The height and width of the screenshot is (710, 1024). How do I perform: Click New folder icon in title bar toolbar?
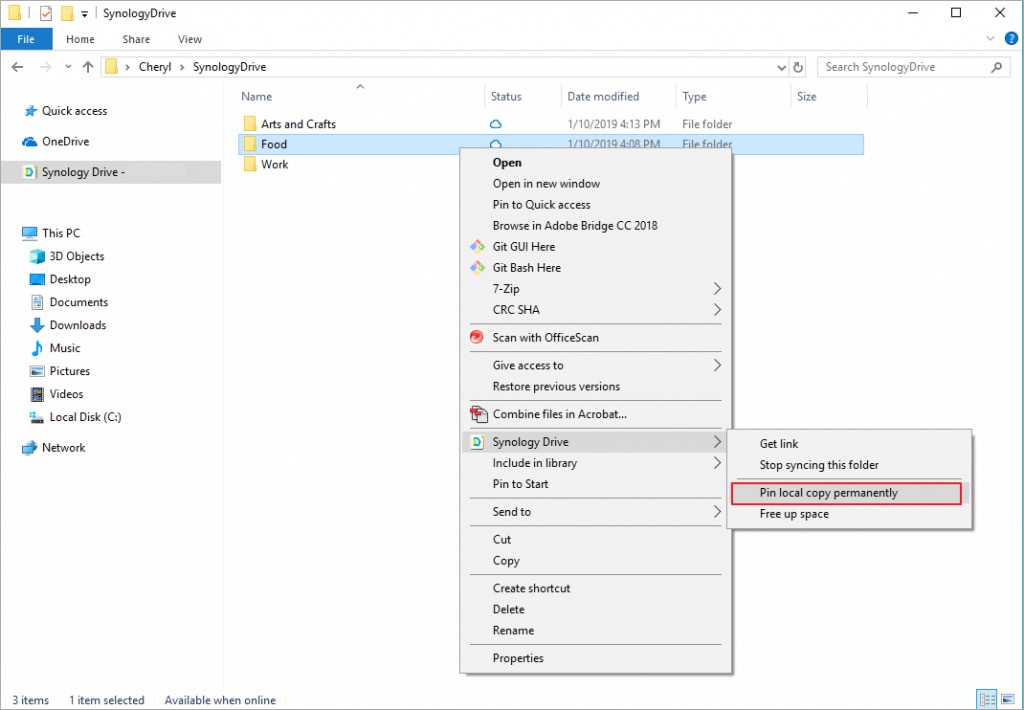tap(67, 13)
